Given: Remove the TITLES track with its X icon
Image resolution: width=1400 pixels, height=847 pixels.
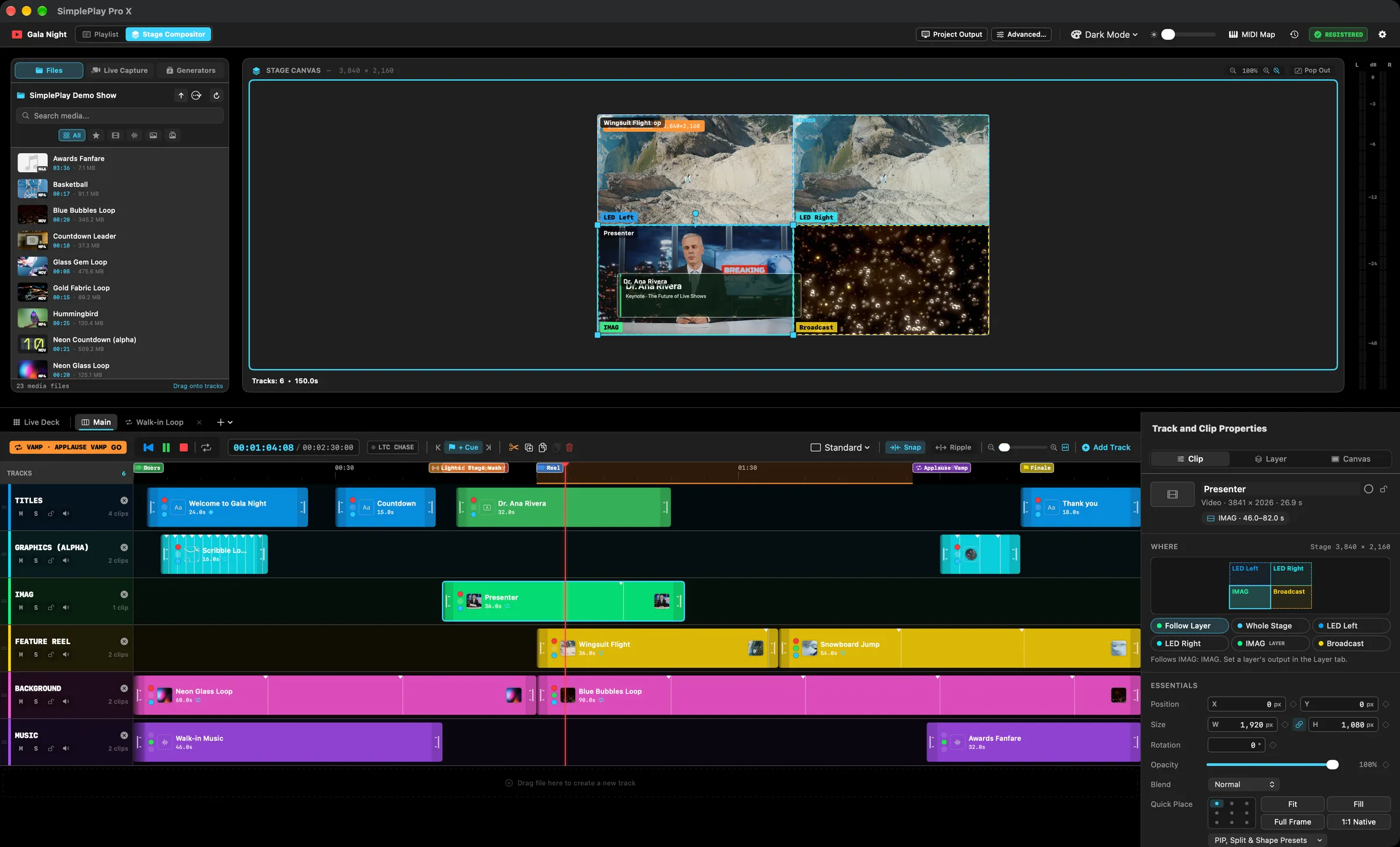Looking at the screenshot, I should click(124, 501).
